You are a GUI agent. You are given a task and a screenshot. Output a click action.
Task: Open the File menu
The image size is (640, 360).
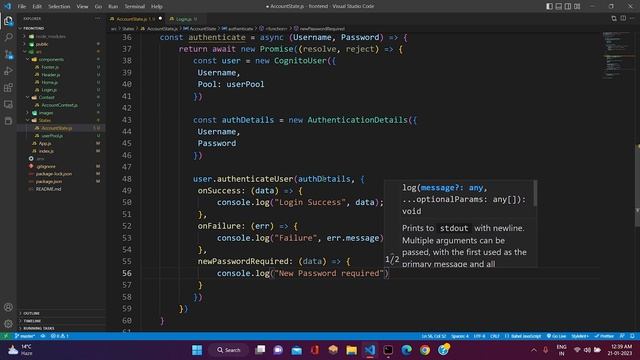[x=22, y=7]
